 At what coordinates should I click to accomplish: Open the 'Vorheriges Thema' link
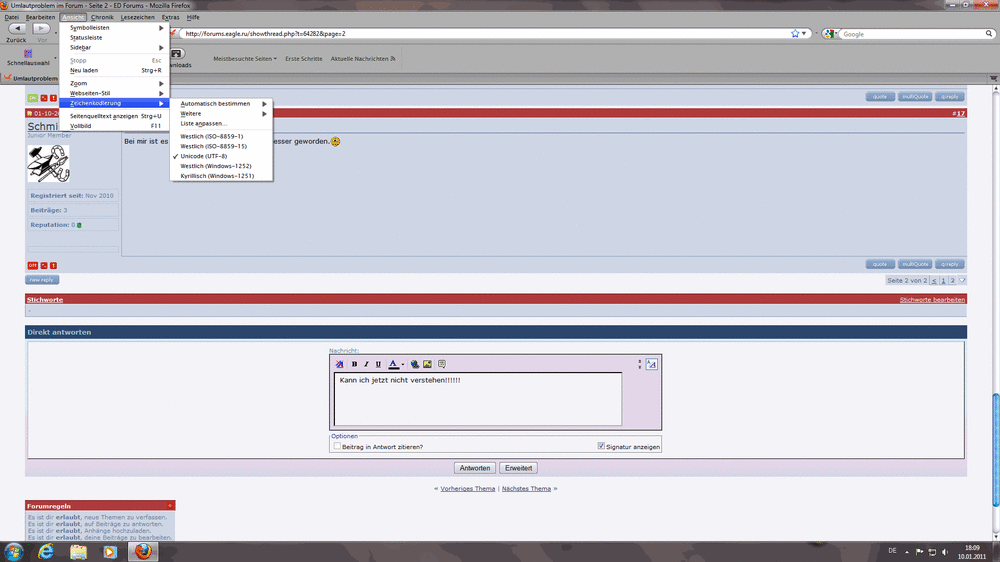click(467, 489)
